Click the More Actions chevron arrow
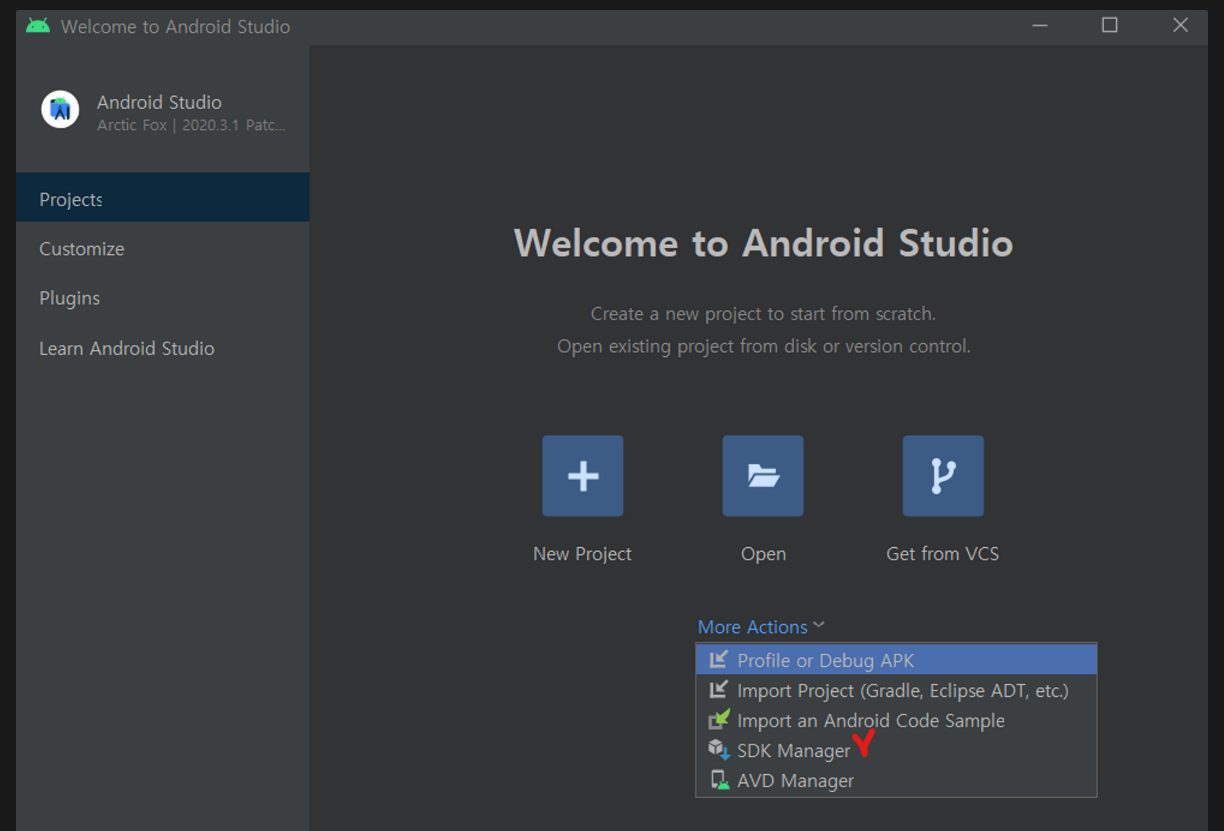This screenshot has height=831, width=1224. tap(819, 626)
